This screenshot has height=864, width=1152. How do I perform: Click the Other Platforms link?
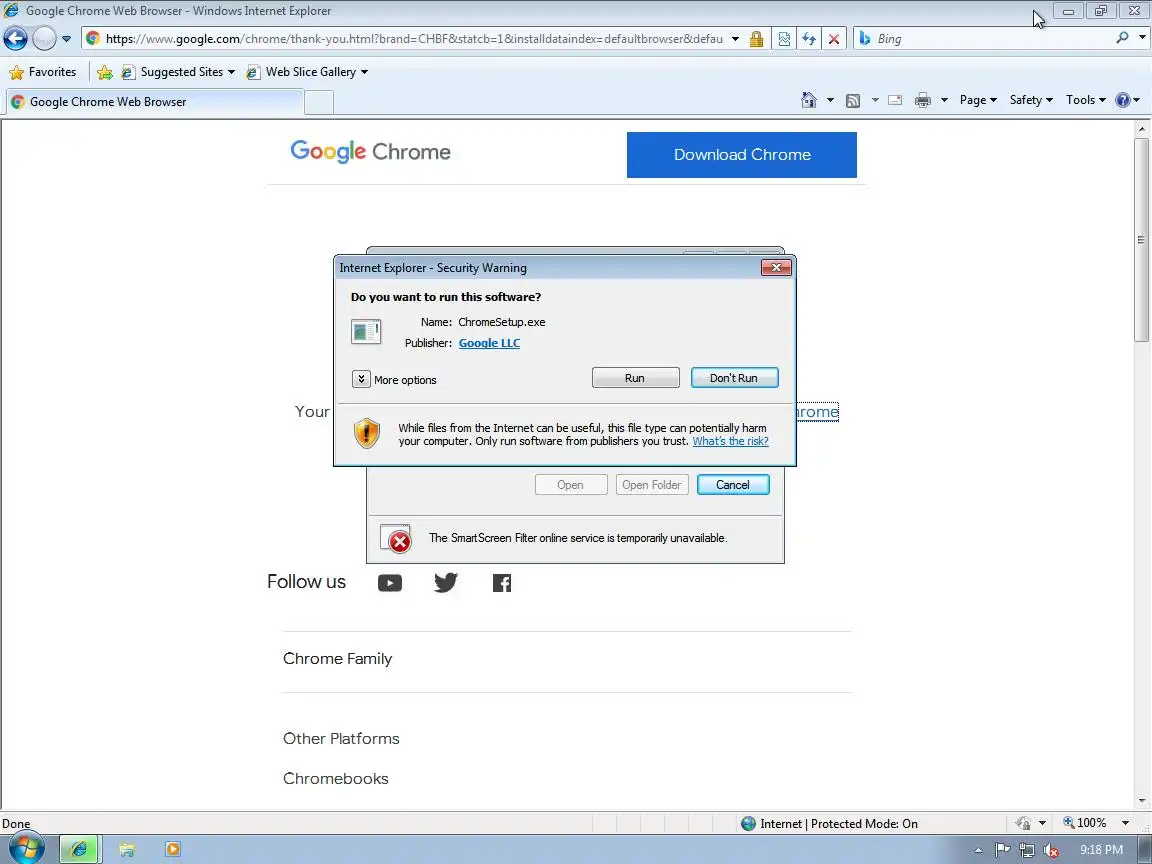341,738
